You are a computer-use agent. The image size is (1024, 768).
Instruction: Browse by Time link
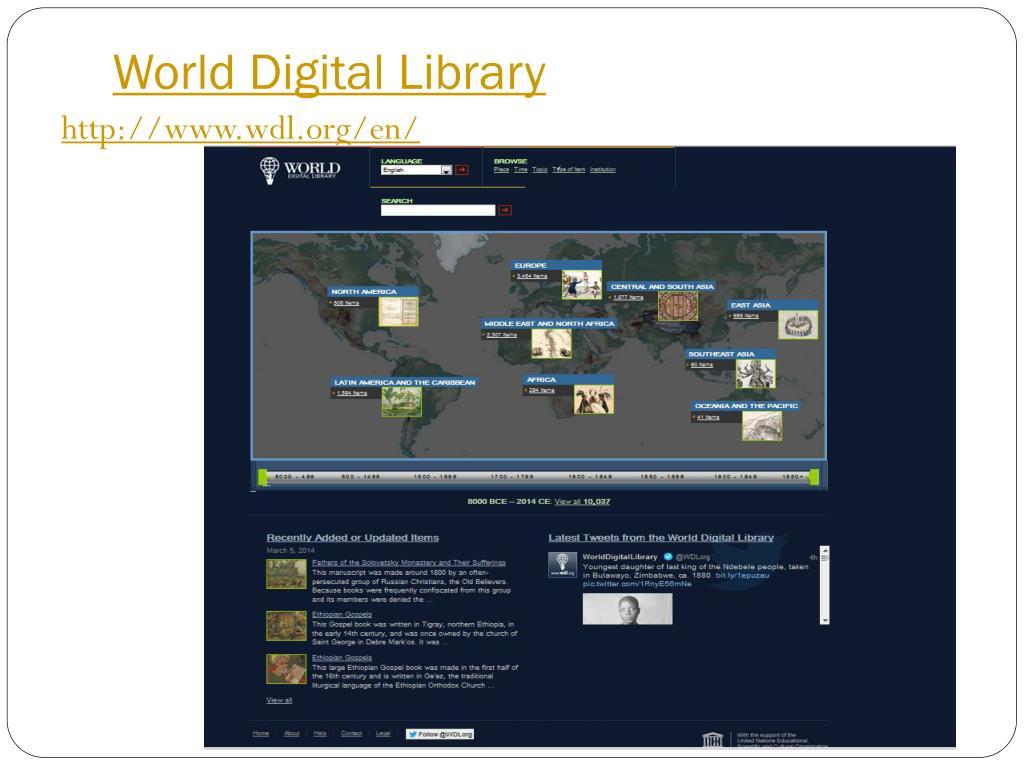pos(520,170)
